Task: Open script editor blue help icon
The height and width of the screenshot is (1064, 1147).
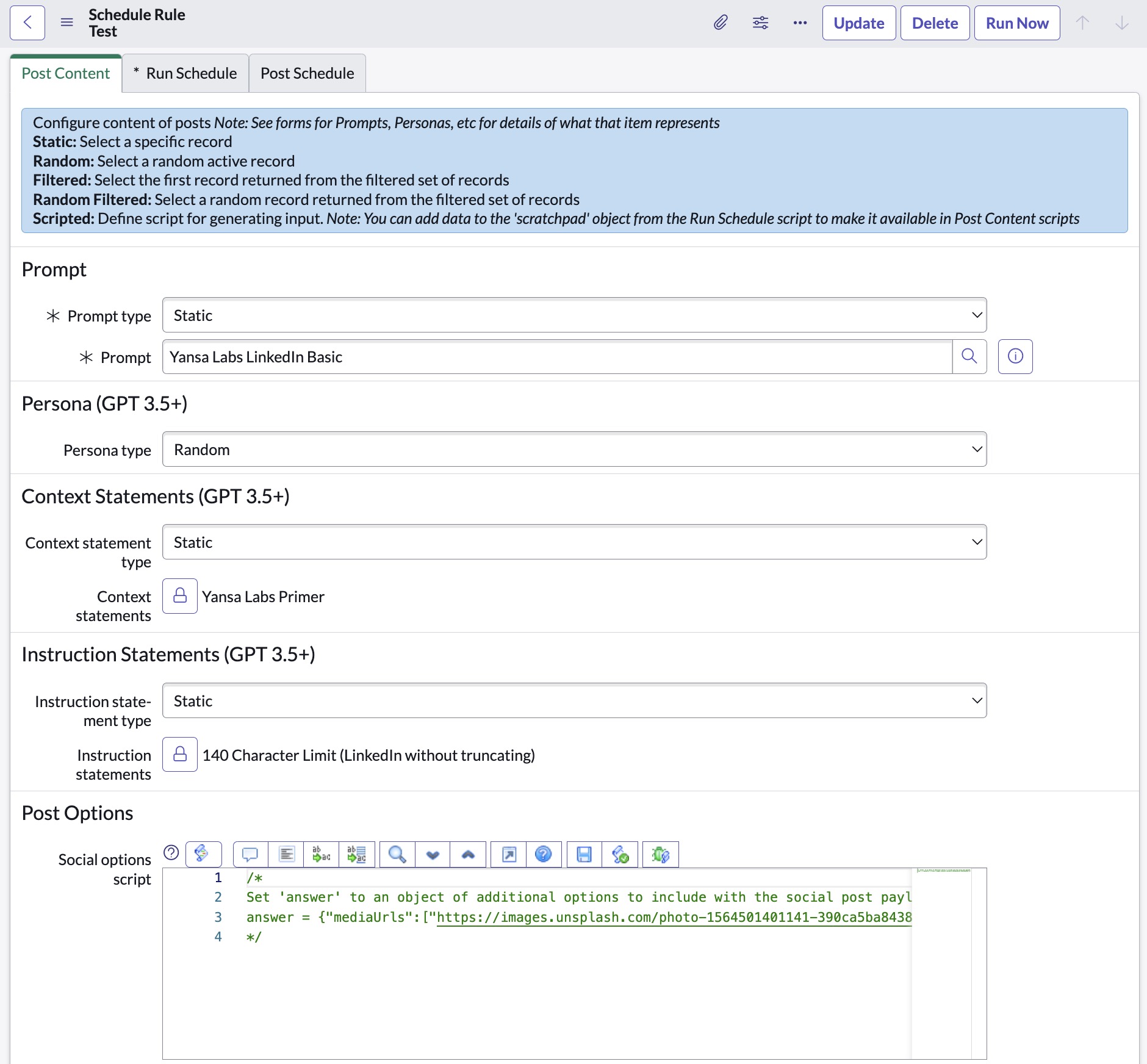Action: pyautogui.click(x=544, y=855)
